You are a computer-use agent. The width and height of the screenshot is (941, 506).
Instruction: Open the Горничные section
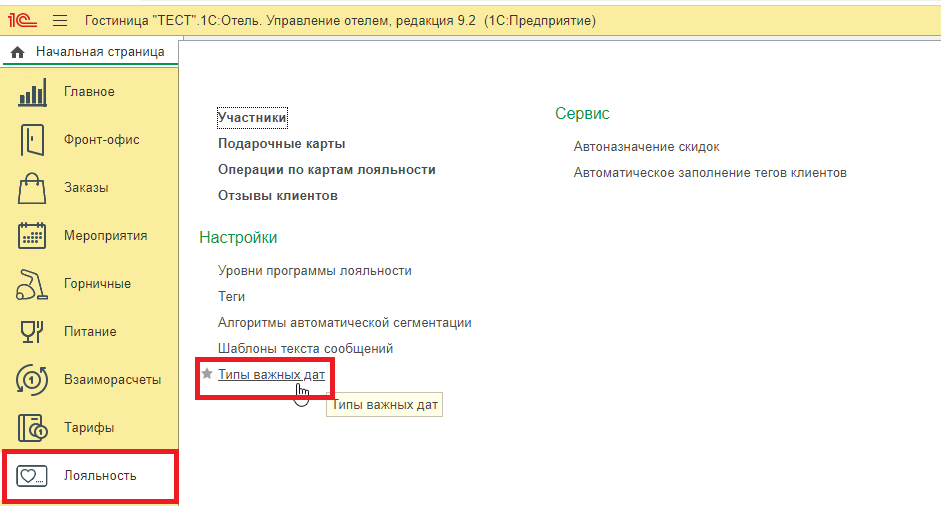90,284
